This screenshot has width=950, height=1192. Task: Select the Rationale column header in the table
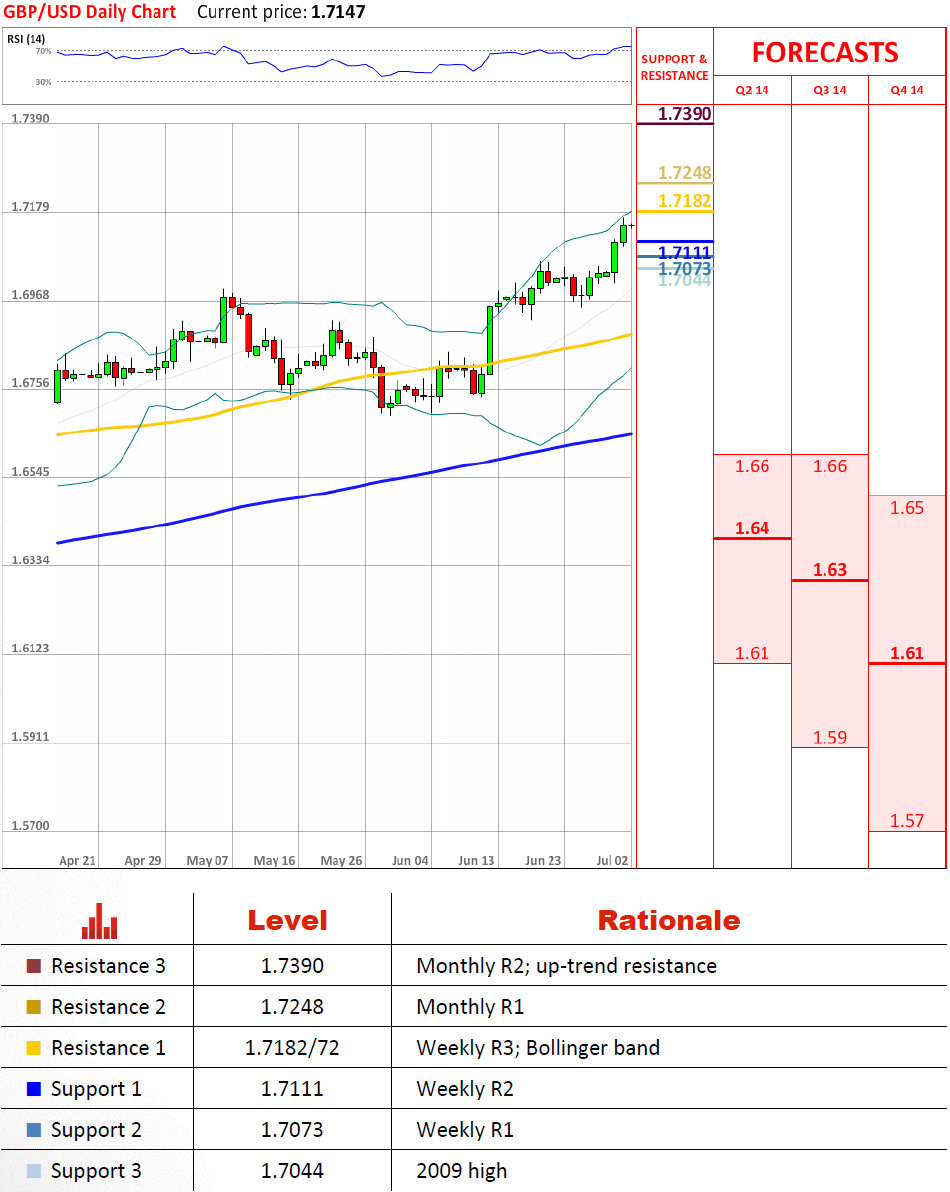(669, 920)
